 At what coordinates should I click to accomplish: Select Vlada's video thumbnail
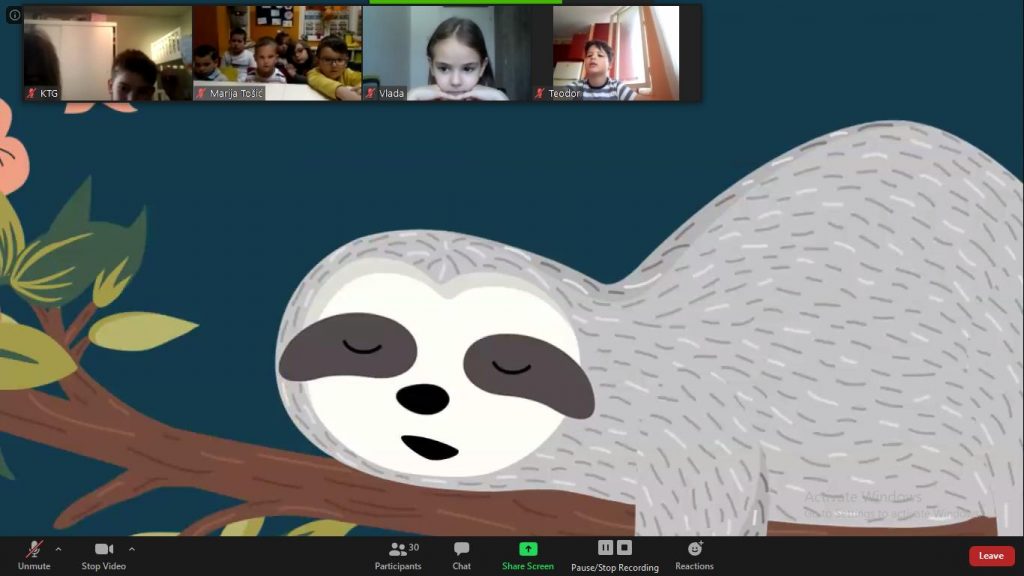[447, 52]
